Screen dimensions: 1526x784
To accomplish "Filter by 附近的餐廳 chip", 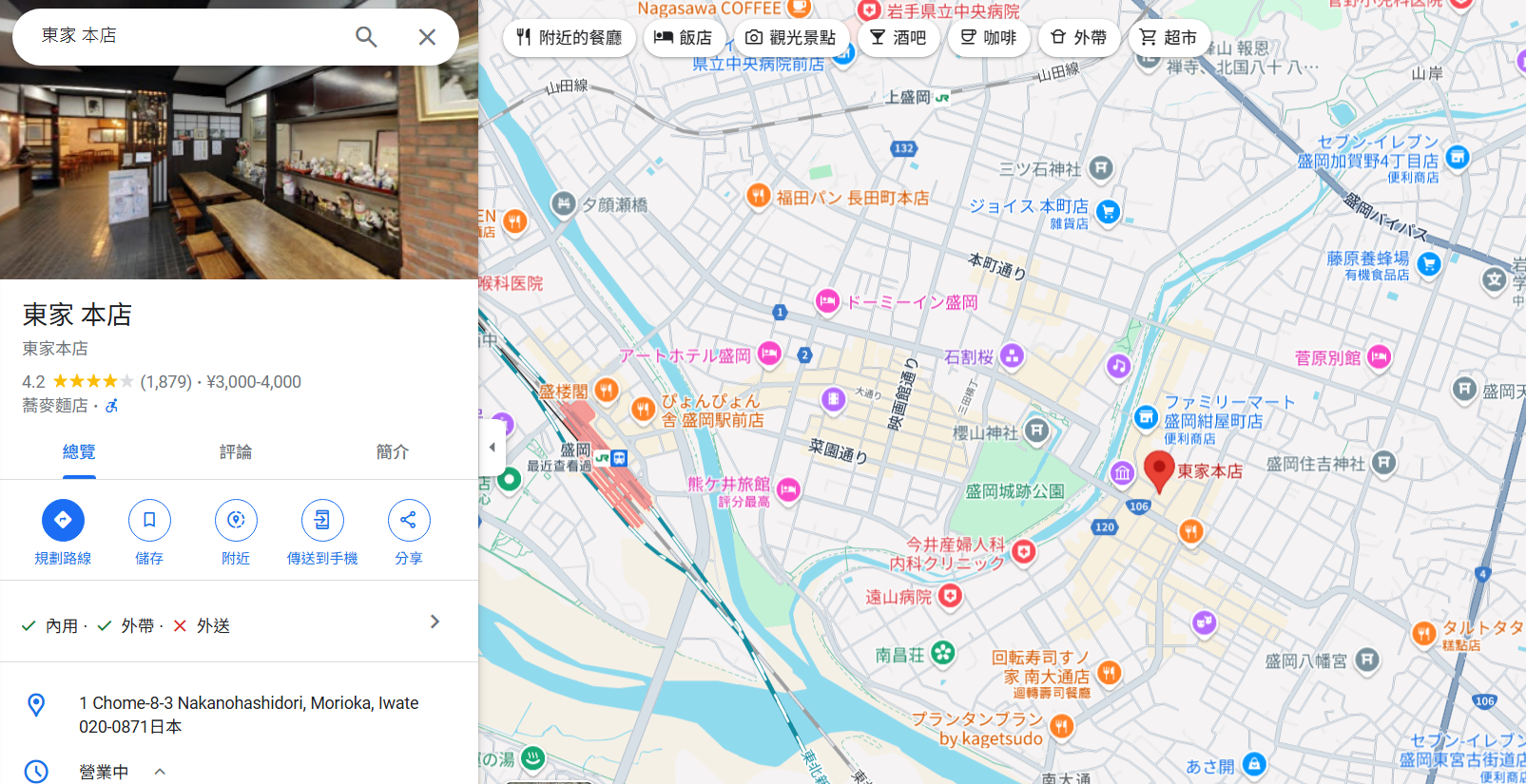I will [x=569, y=38].
